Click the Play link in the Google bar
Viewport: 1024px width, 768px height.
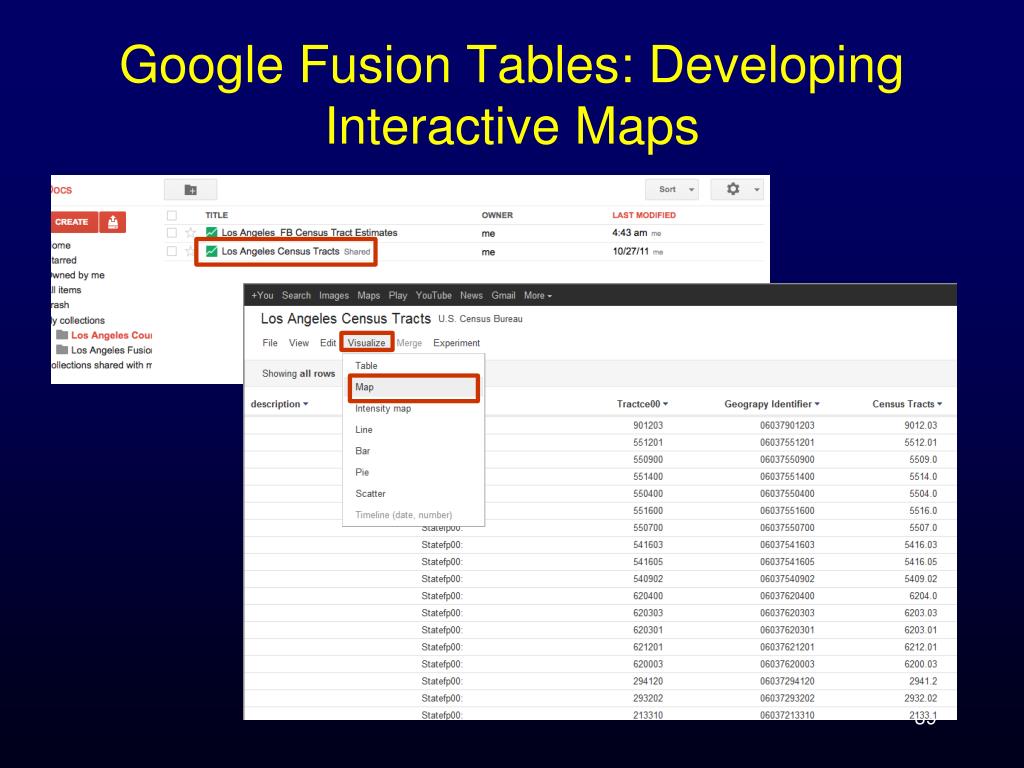(398, 295)
